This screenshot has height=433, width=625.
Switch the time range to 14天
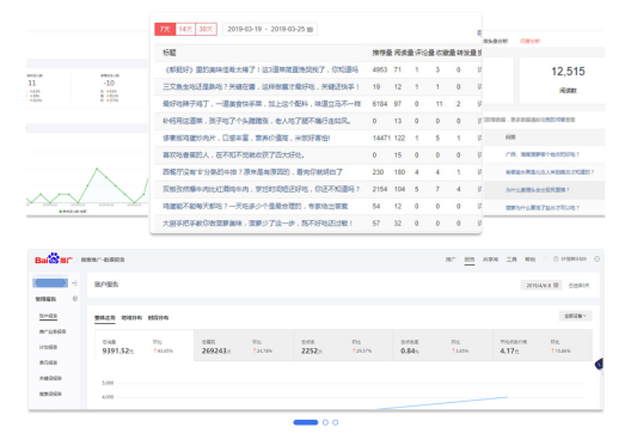click(x=185, y=30)
